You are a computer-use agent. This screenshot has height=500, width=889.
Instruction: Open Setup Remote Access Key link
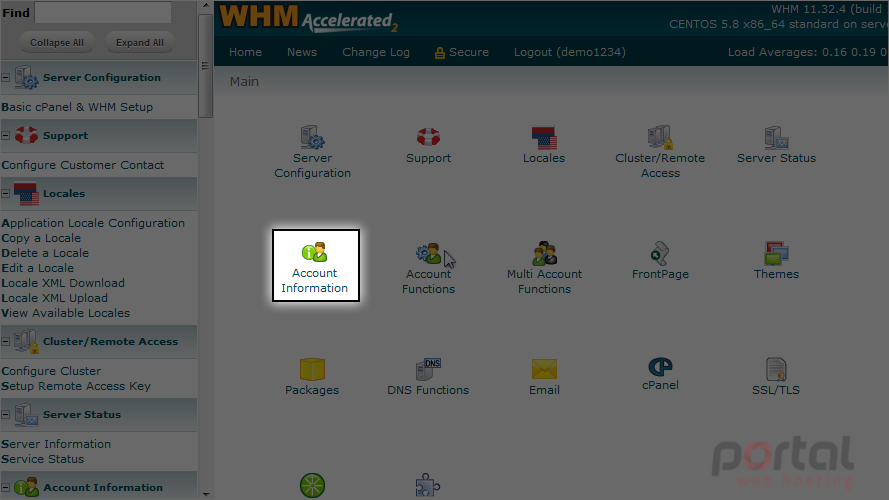click(x=76, y=386)
